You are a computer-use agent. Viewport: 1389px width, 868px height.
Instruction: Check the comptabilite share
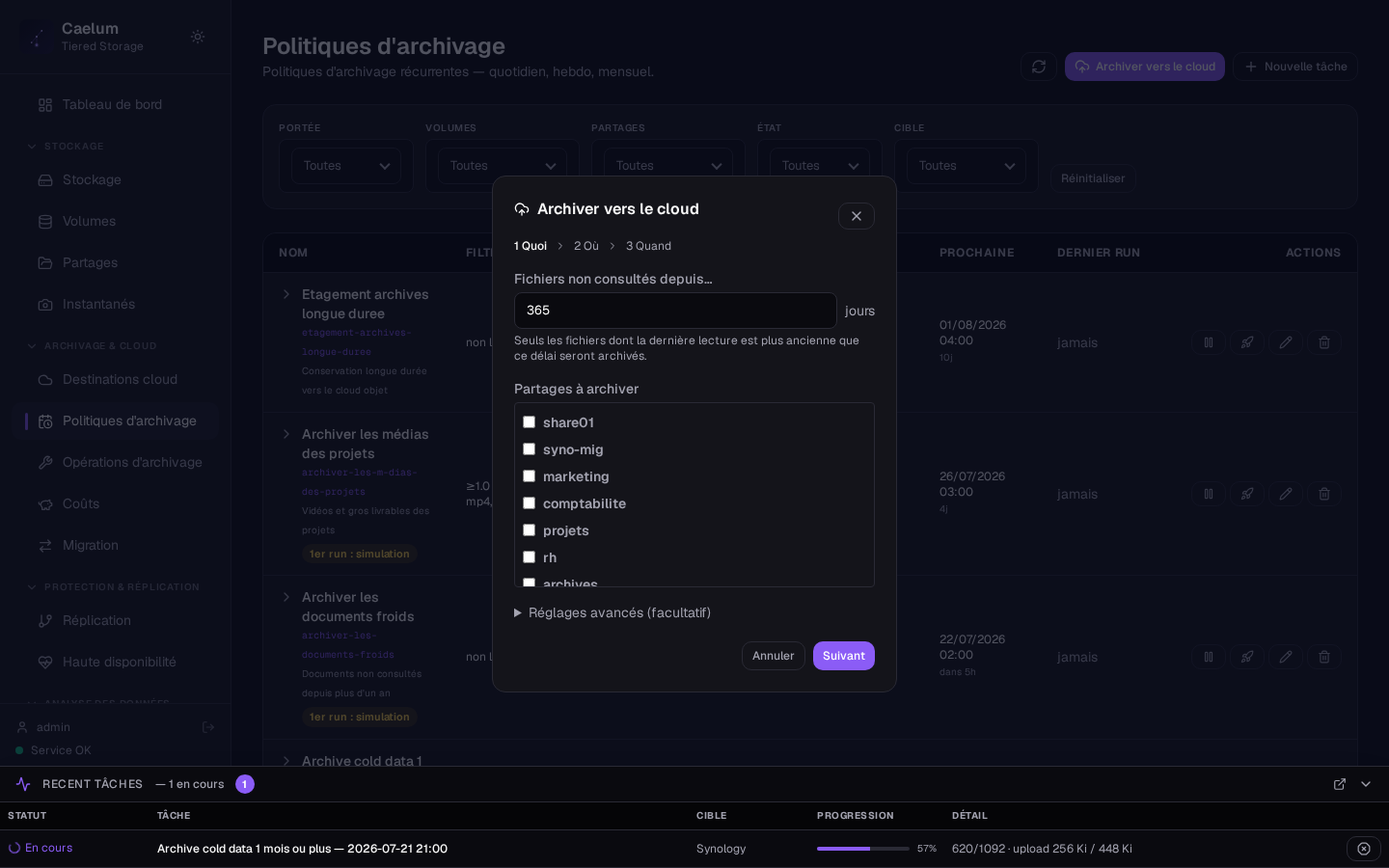[529, 503]
